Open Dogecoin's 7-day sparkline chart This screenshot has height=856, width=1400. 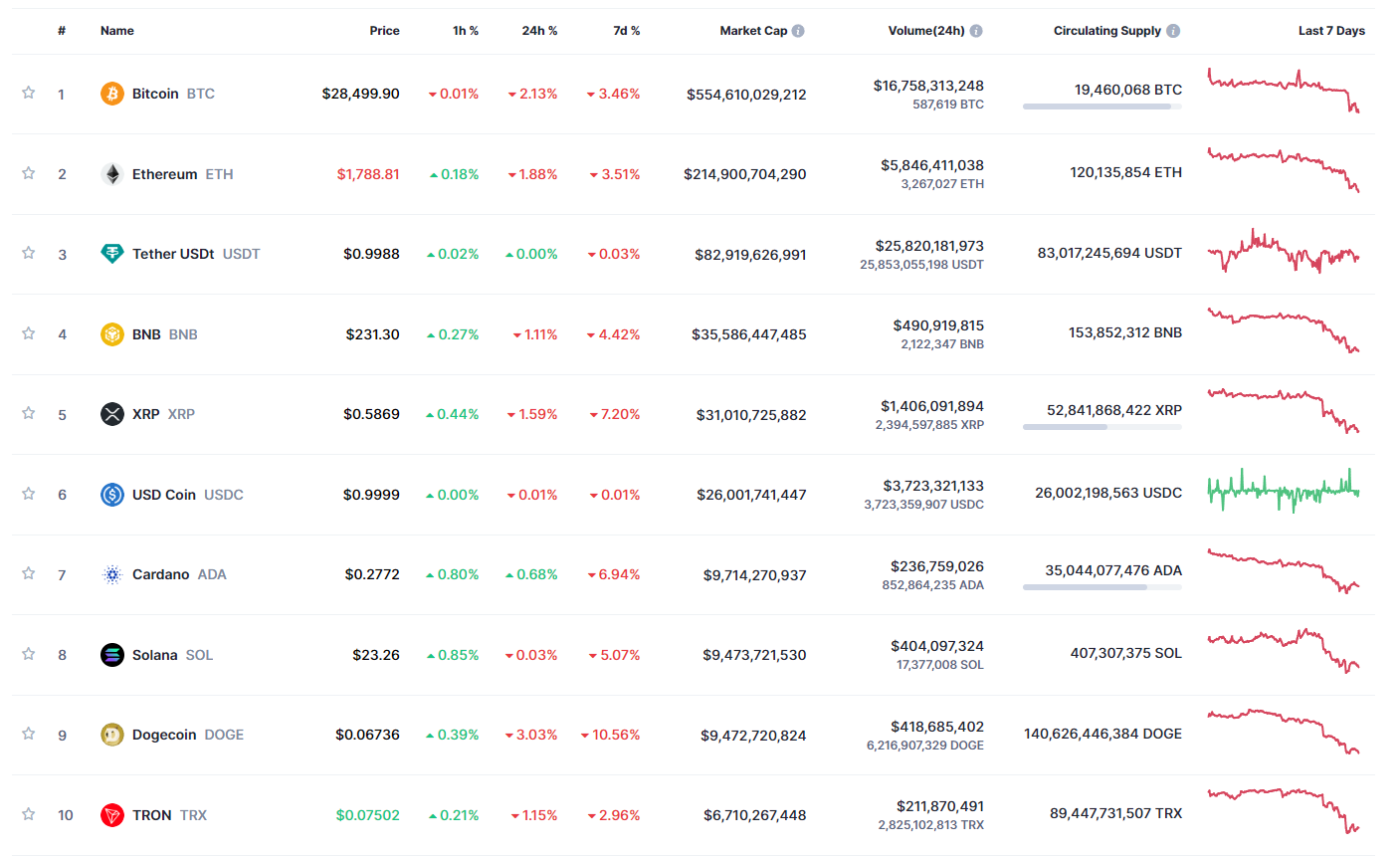pos(1284,732)
